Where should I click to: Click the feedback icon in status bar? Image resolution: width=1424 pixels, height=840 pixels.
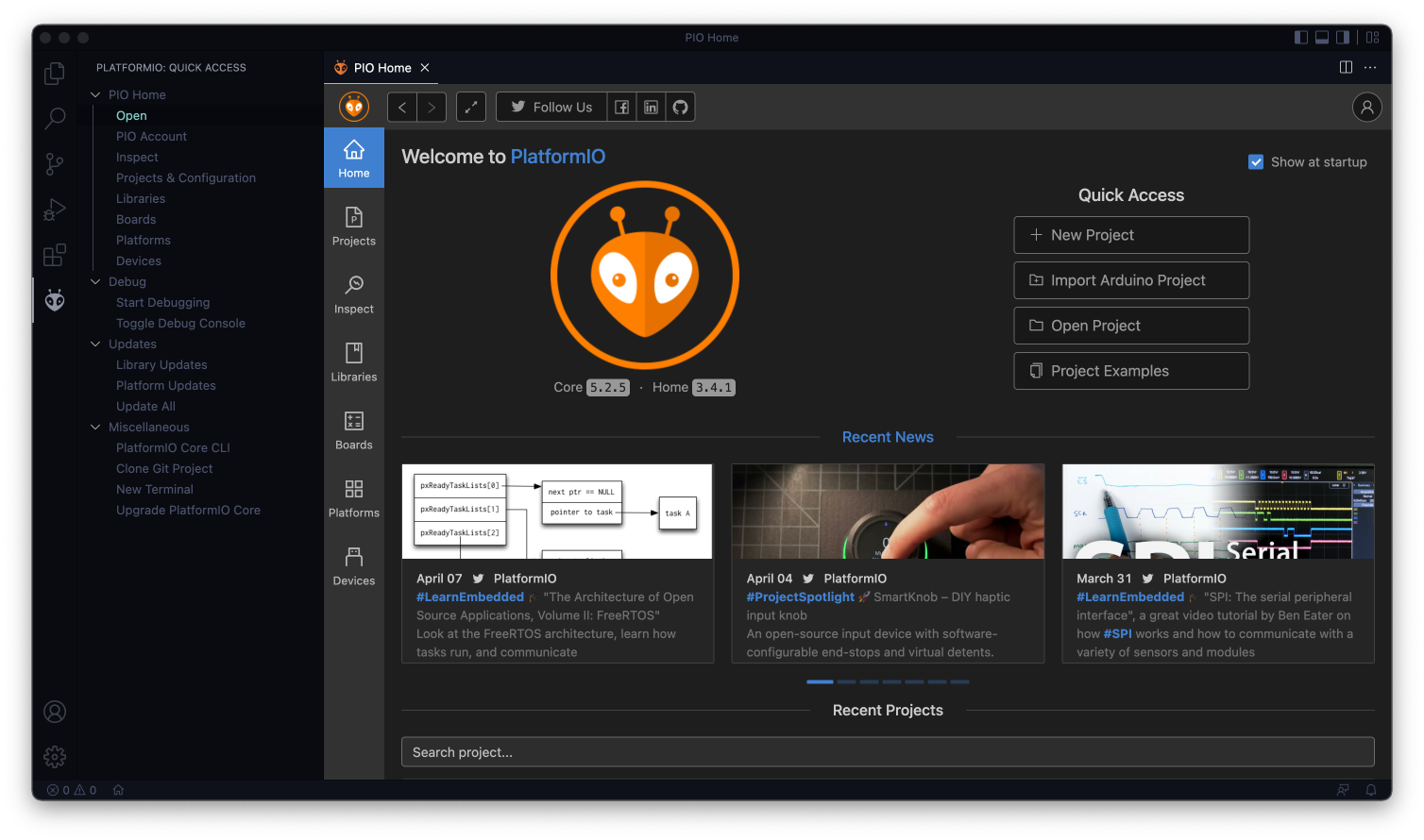point(1343,790)
